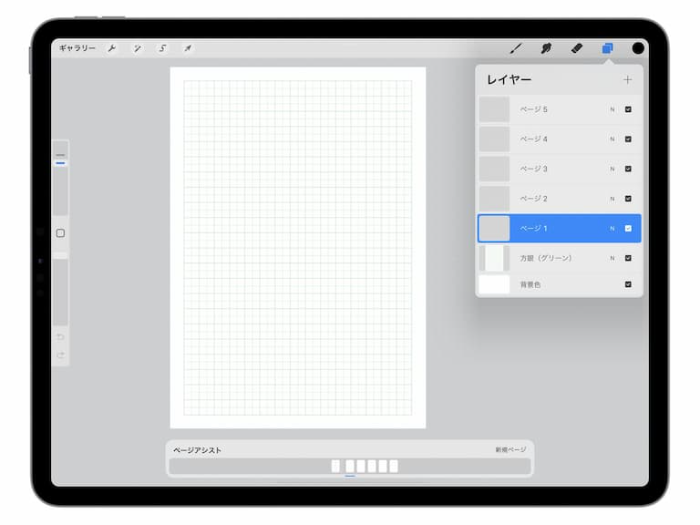
Task: Activate the Transform arrow tool
Action: [x=187, y=48]
